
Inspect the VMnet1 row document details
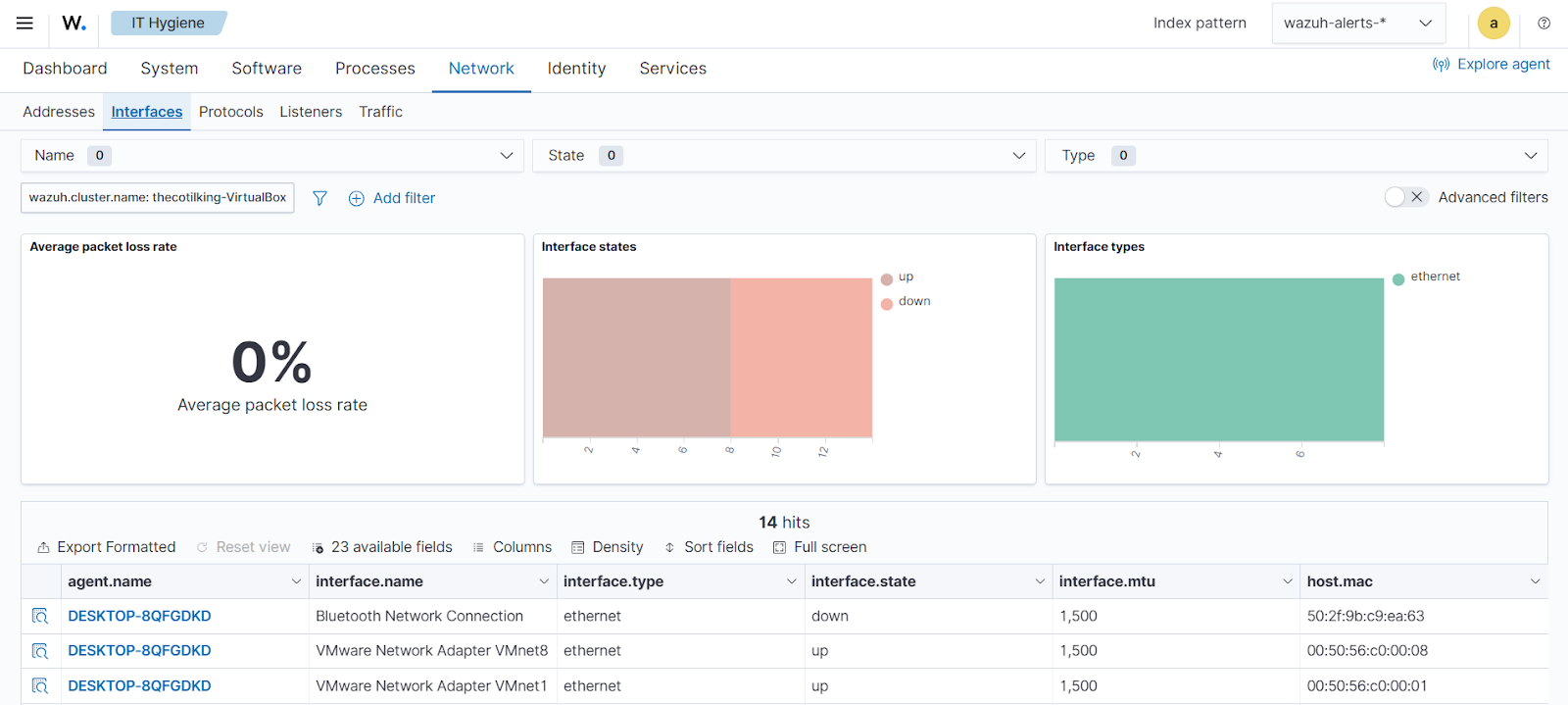[x=40, y=685]
